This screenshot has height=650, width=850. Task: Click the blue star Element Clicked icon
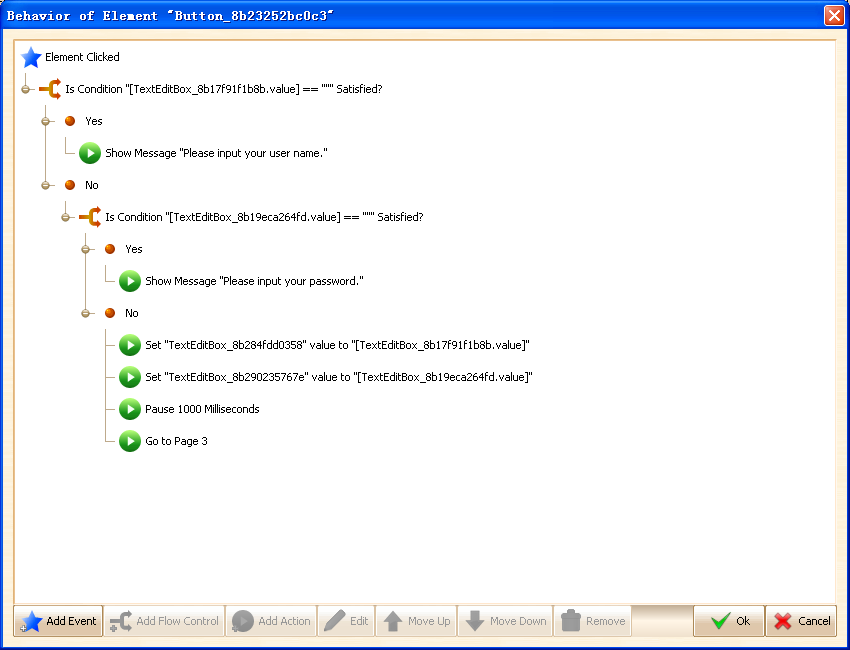[31, 58]
